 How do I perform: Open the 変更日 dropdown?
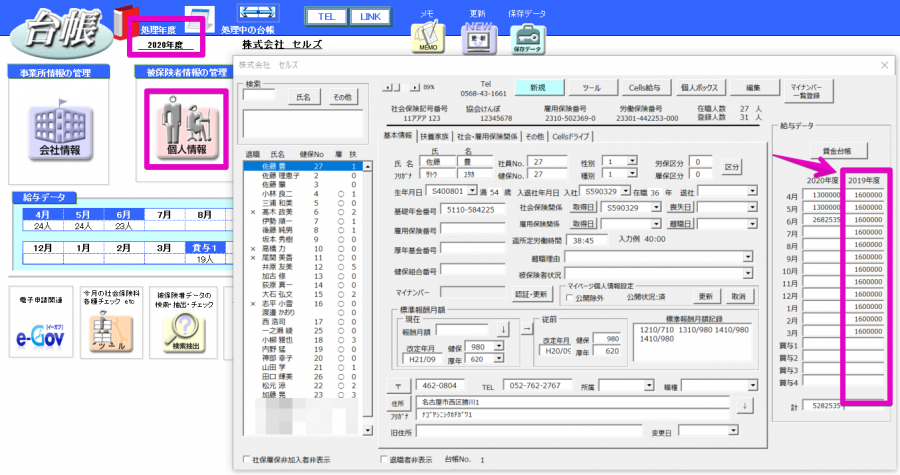(733, 430)
